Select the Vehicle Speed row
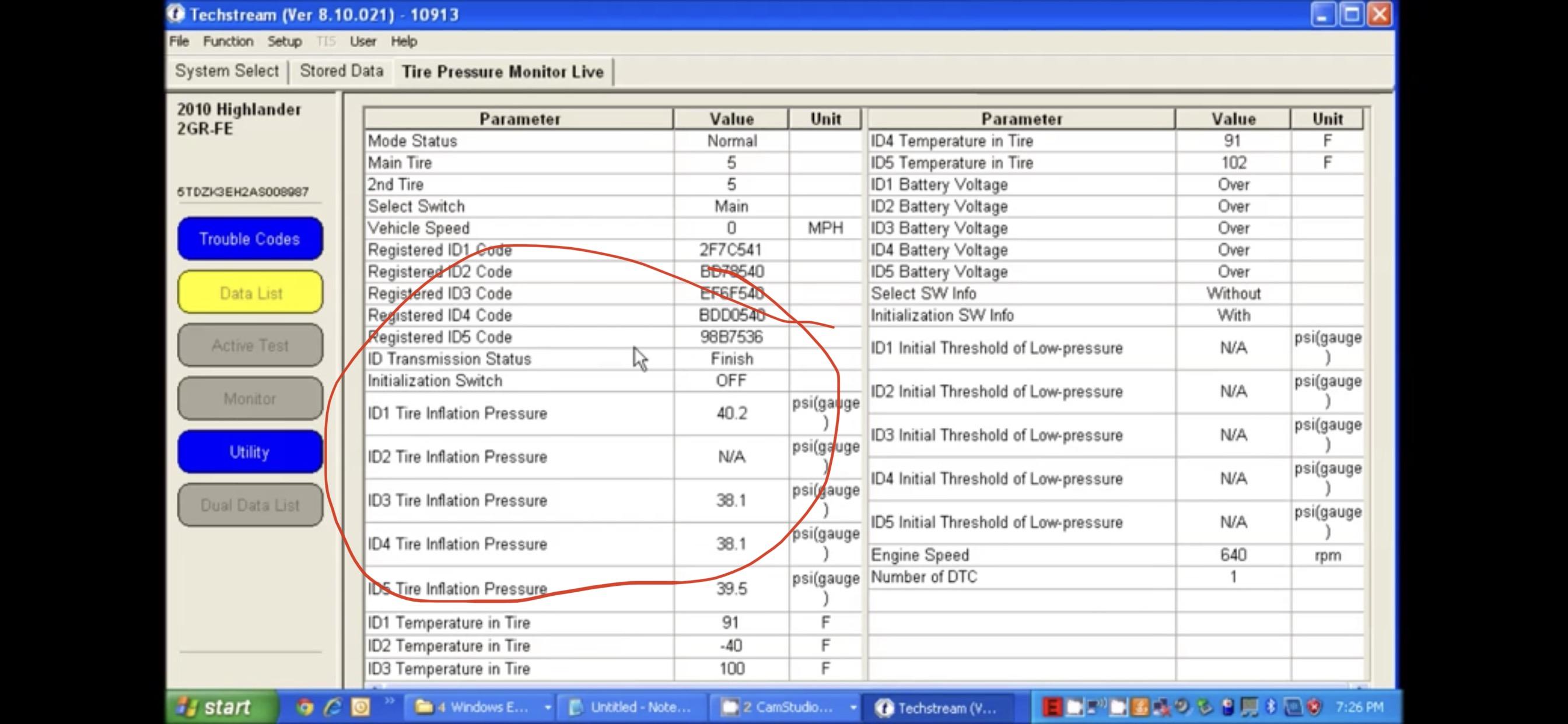Viewport: 1568px width, 724px height. pos(613,228)
